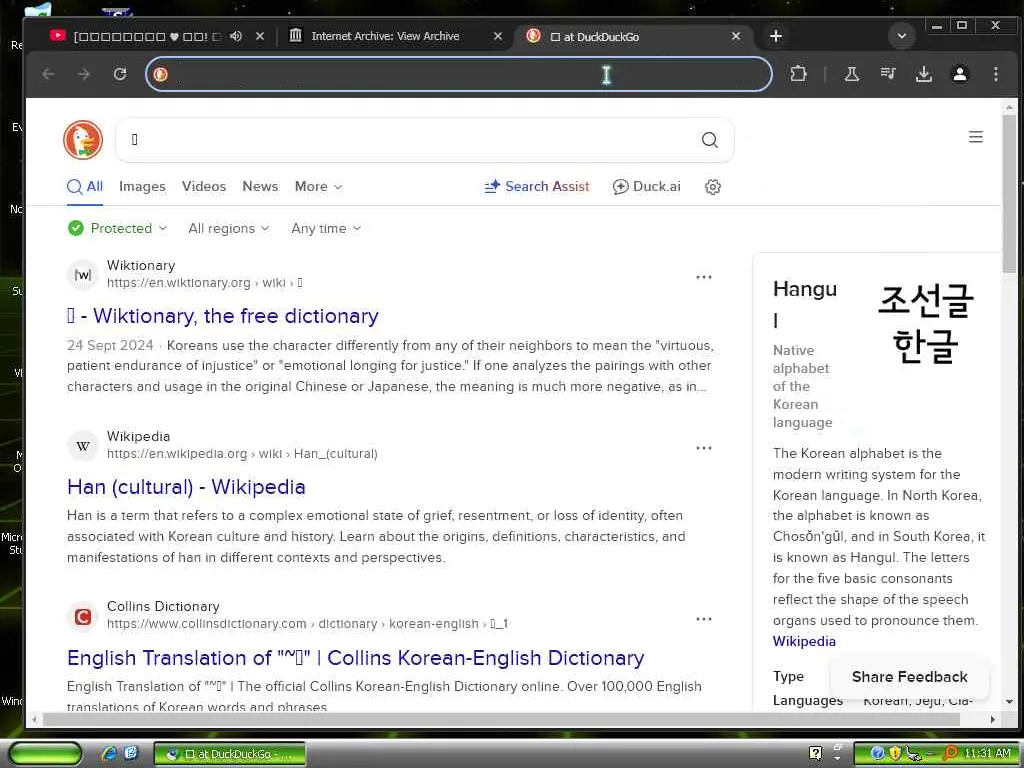Expand the tab search dropdown

[902, 36]
